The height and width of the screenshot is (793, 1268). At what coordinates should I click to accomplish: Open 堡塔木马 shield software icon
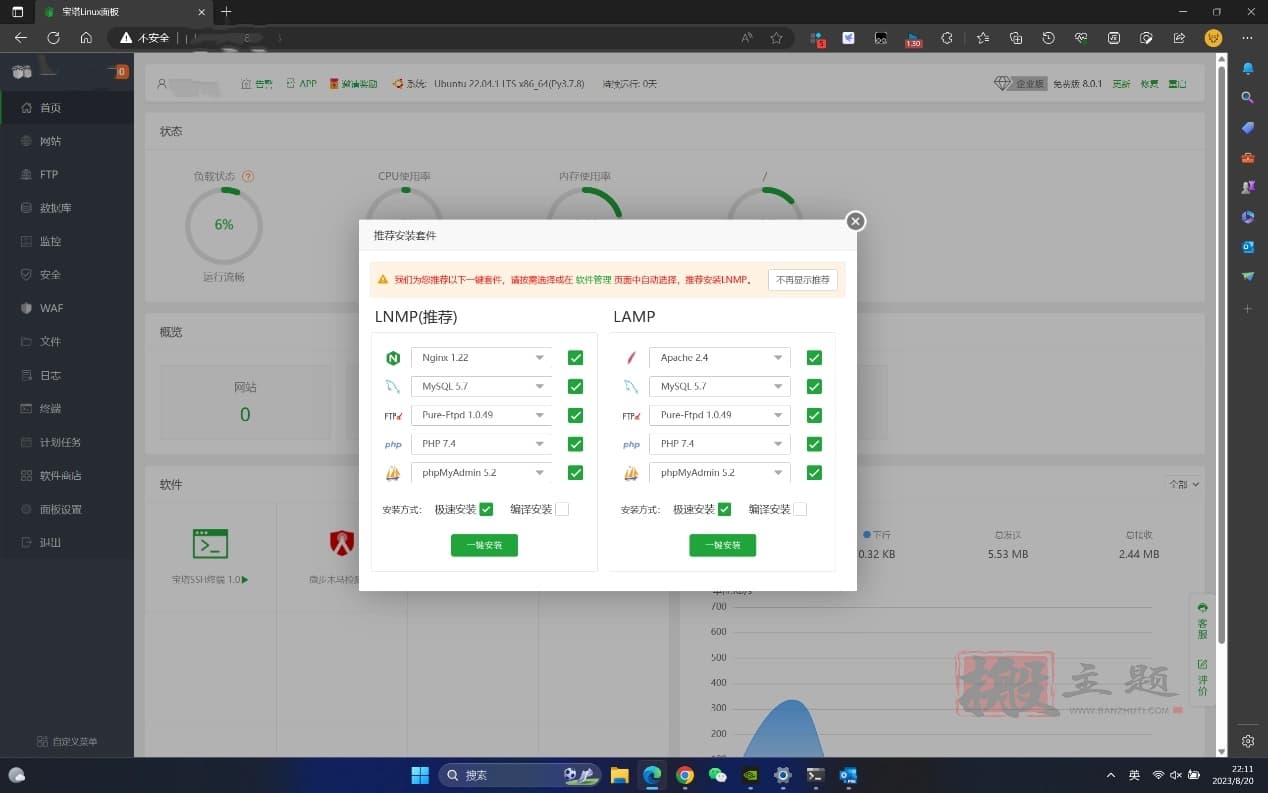[x=342, y=543]
